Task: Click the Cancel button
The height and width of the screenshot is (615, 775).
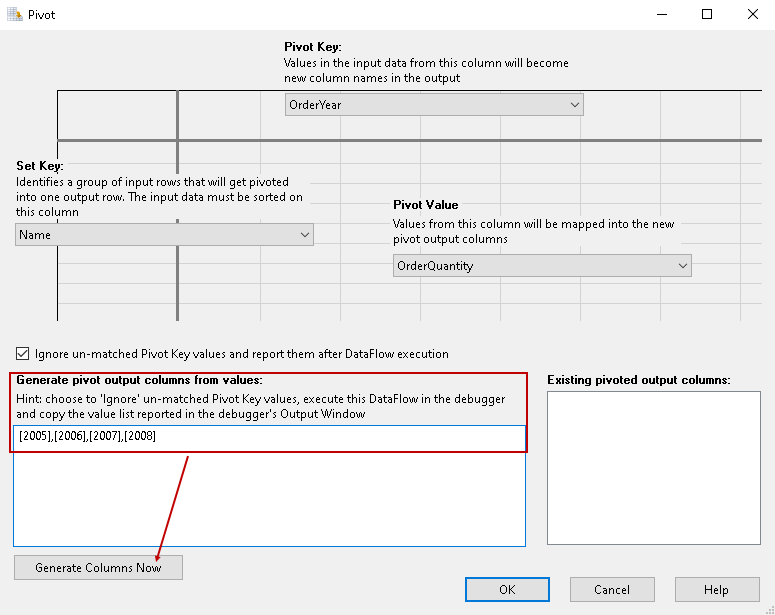Action: (612, 590)
